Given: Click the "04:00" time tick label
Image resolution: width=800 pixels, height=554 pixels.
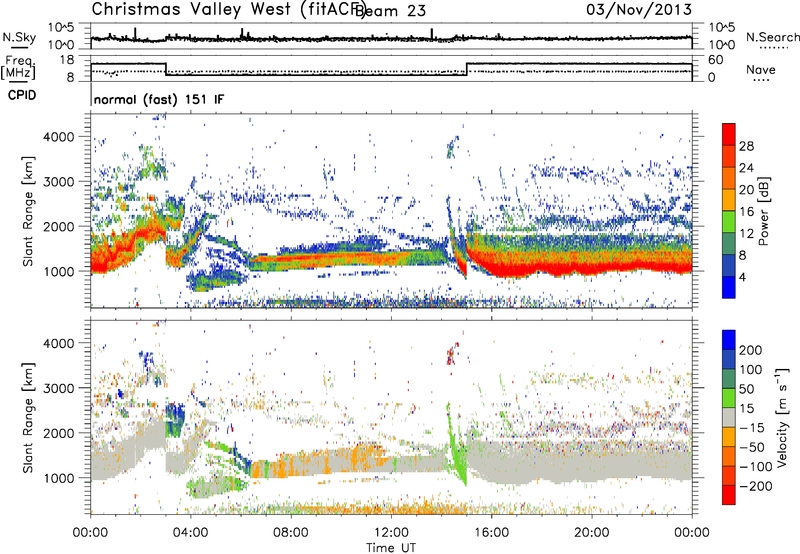Looking at the screenshot, I should tap(190, 533).
